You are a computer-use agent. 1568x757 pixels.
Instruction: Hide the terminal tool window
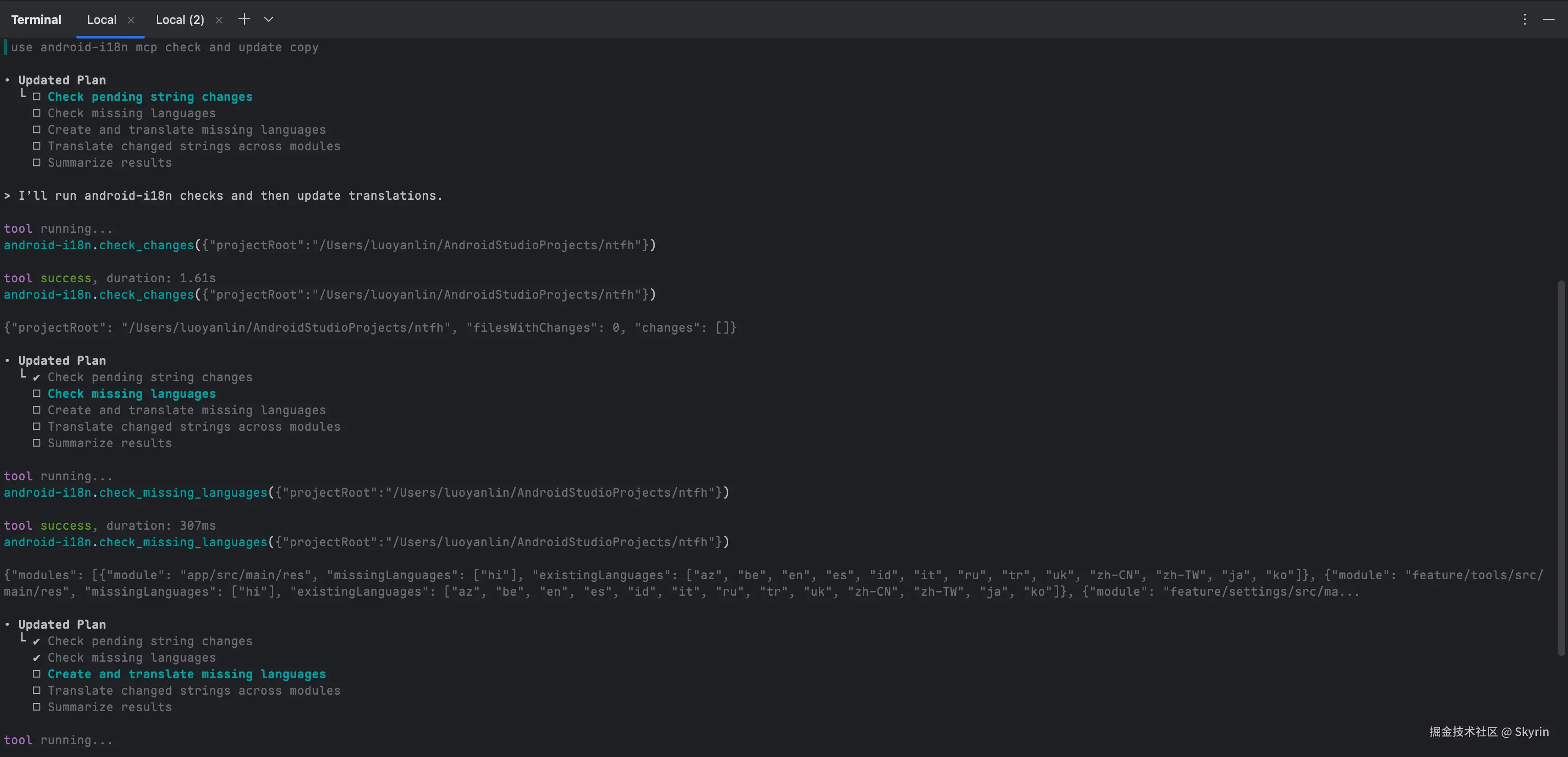click(x=1549, y=19)
